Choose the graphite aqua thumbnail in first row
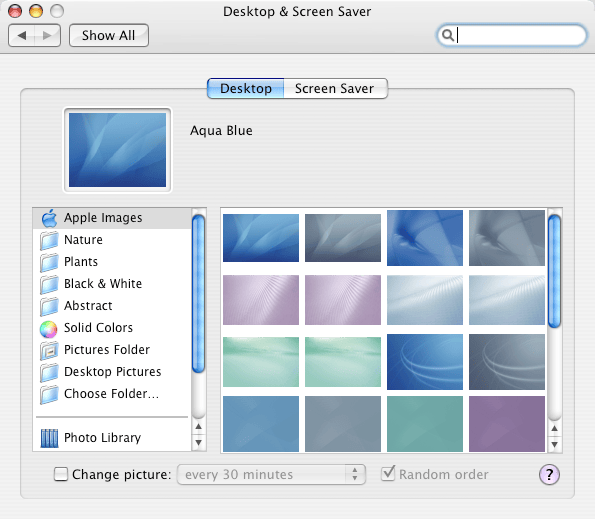595x519 pixels. 343,238
